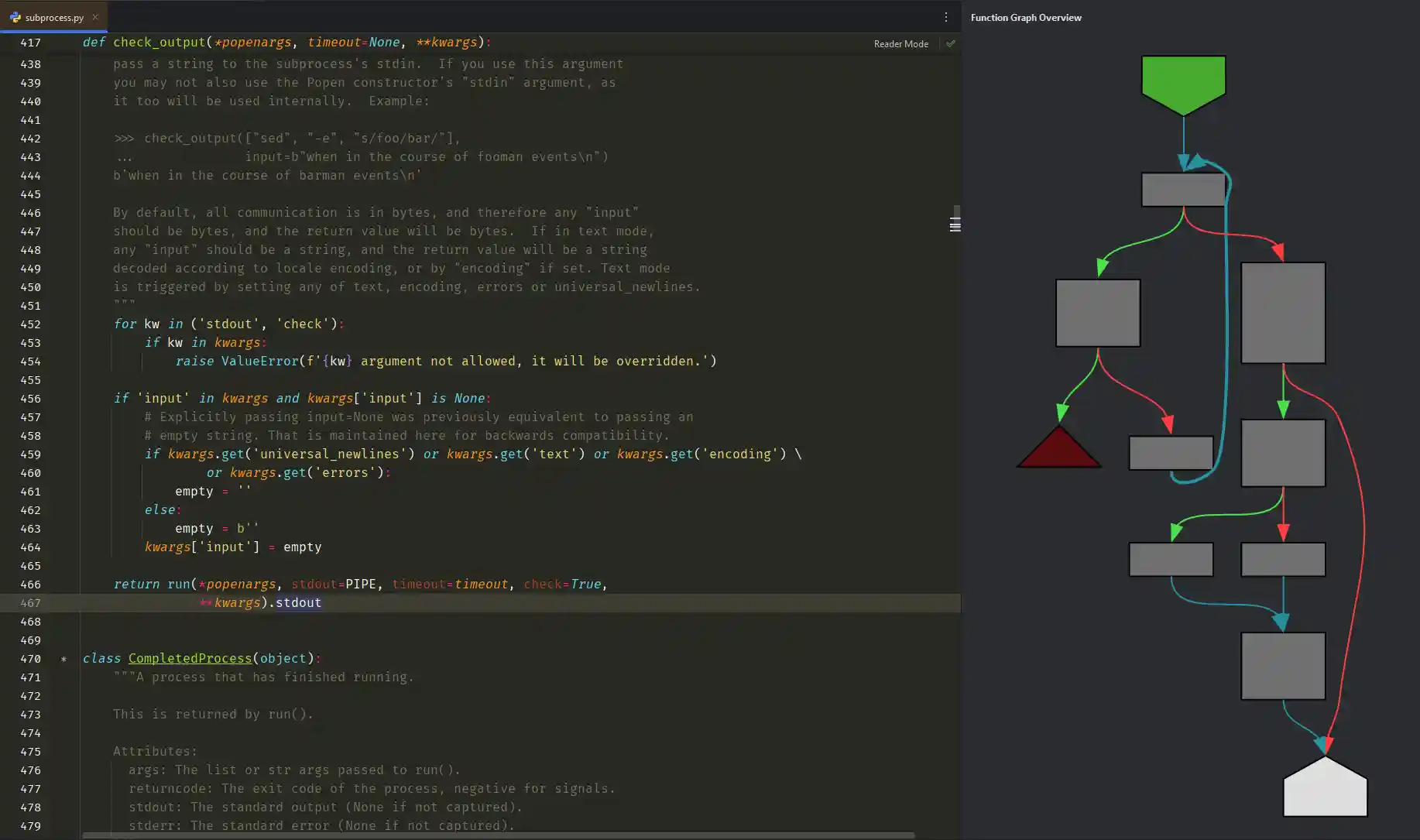Click the CompletedProcess class name link
Viewport: 1420px width, 840px height.
click(x=190, y=658)
